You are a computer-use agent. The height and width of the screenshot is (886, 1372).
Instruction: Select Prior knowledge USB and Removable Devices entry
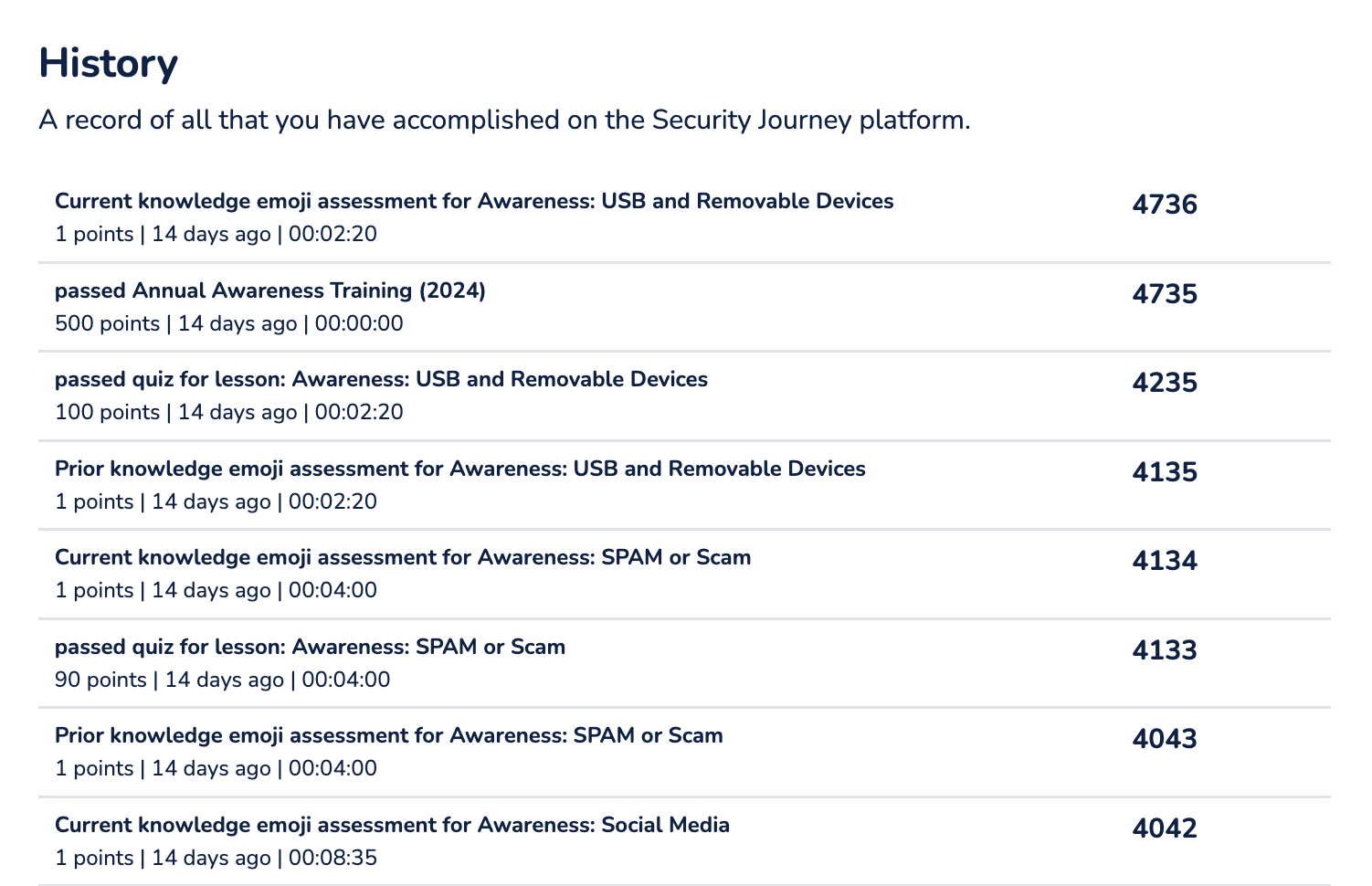tap(460, 469)
